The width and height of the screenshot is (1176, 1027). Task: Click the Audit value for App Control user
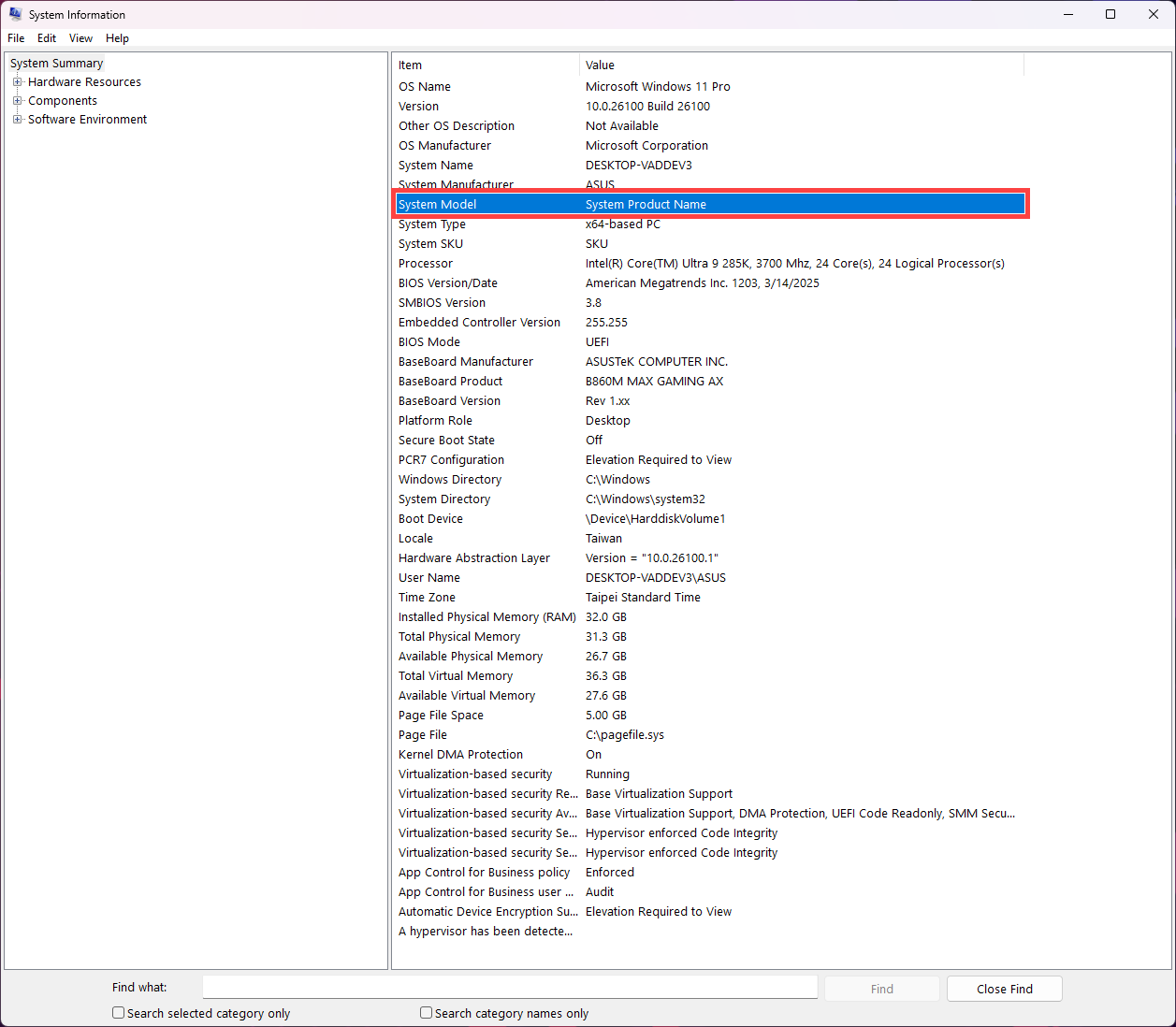tap(600, 892)
